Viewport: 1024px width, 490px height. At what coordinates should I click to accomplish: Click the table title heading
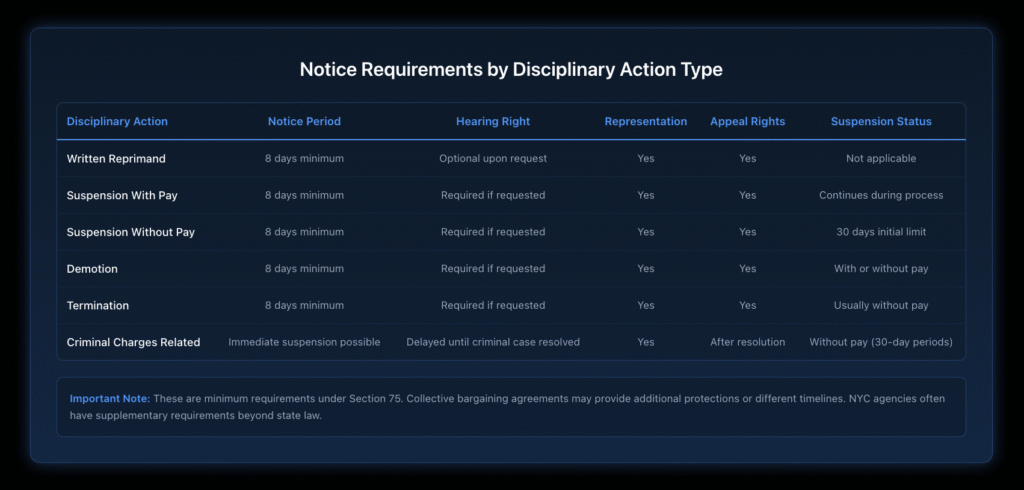tap(511, 70)
